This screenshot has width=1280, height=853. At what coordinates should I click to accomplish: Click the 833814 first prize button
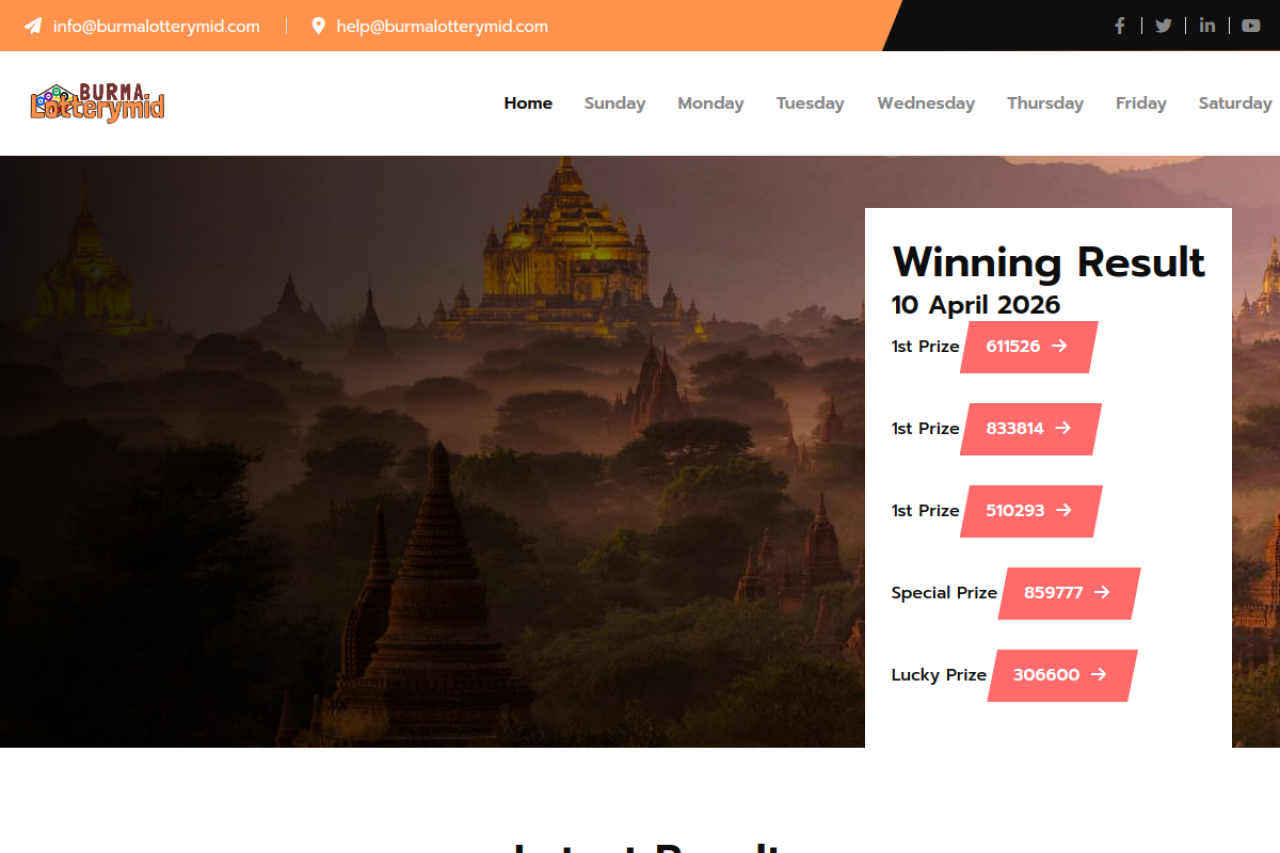[x=1031, y=429]
